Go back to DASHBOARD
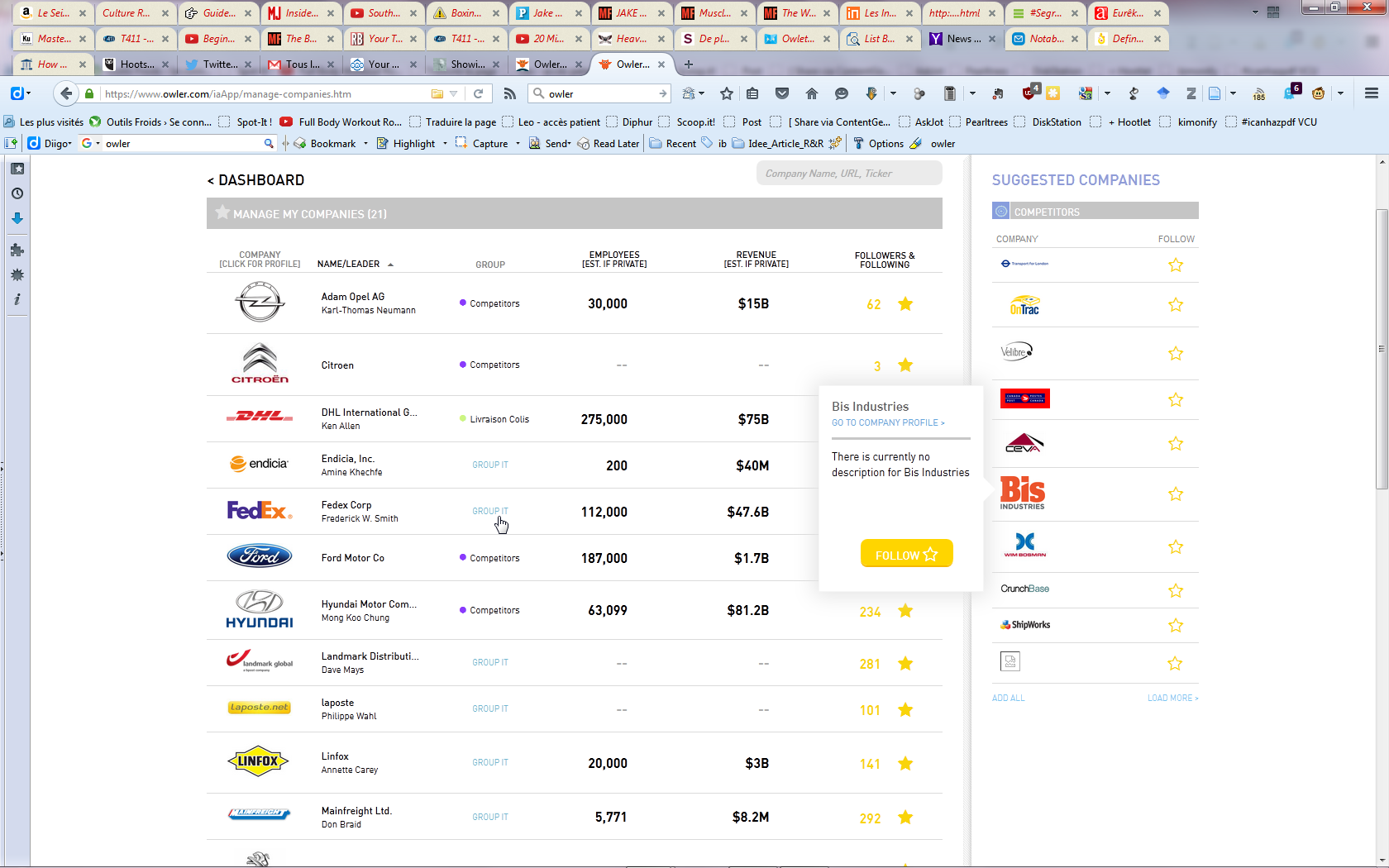This screenshot has height=868, width=1389. click(x=255, y=180)
